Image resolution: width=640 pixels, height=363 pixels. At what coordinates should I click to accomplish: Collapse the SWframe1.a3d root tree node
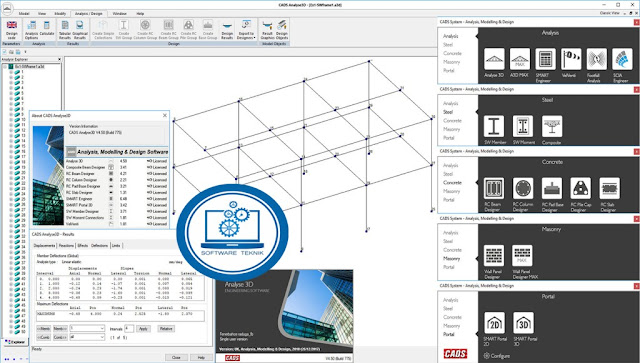click(x=5, y=66)
